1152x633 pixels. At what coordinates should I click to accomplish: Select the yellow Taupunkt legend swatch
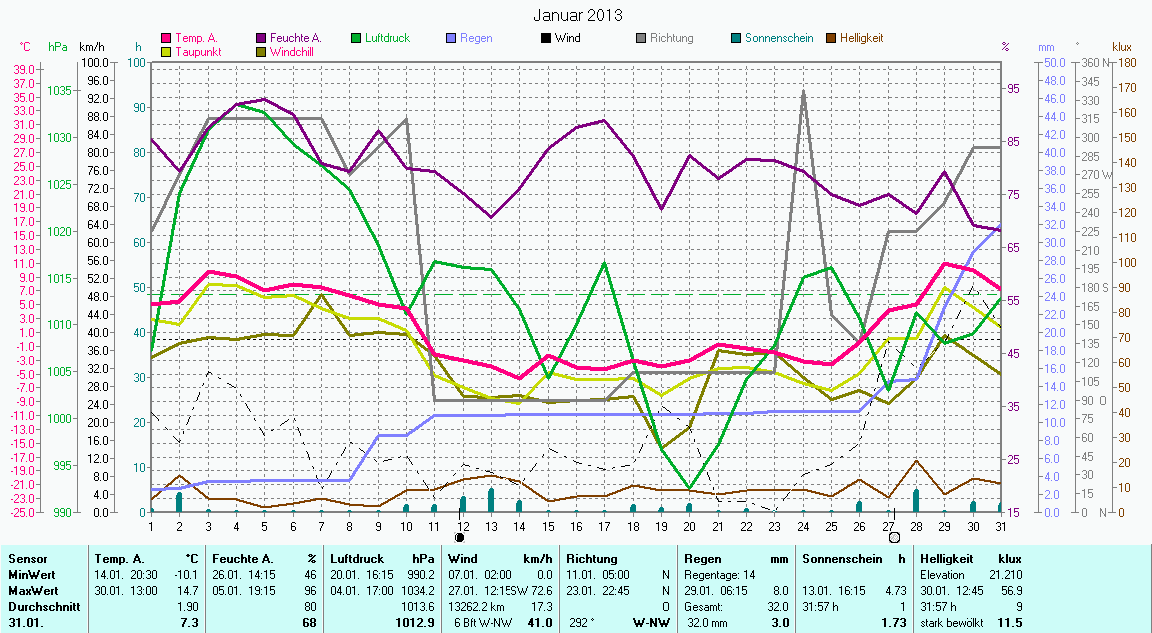click(x=166, y=51)
